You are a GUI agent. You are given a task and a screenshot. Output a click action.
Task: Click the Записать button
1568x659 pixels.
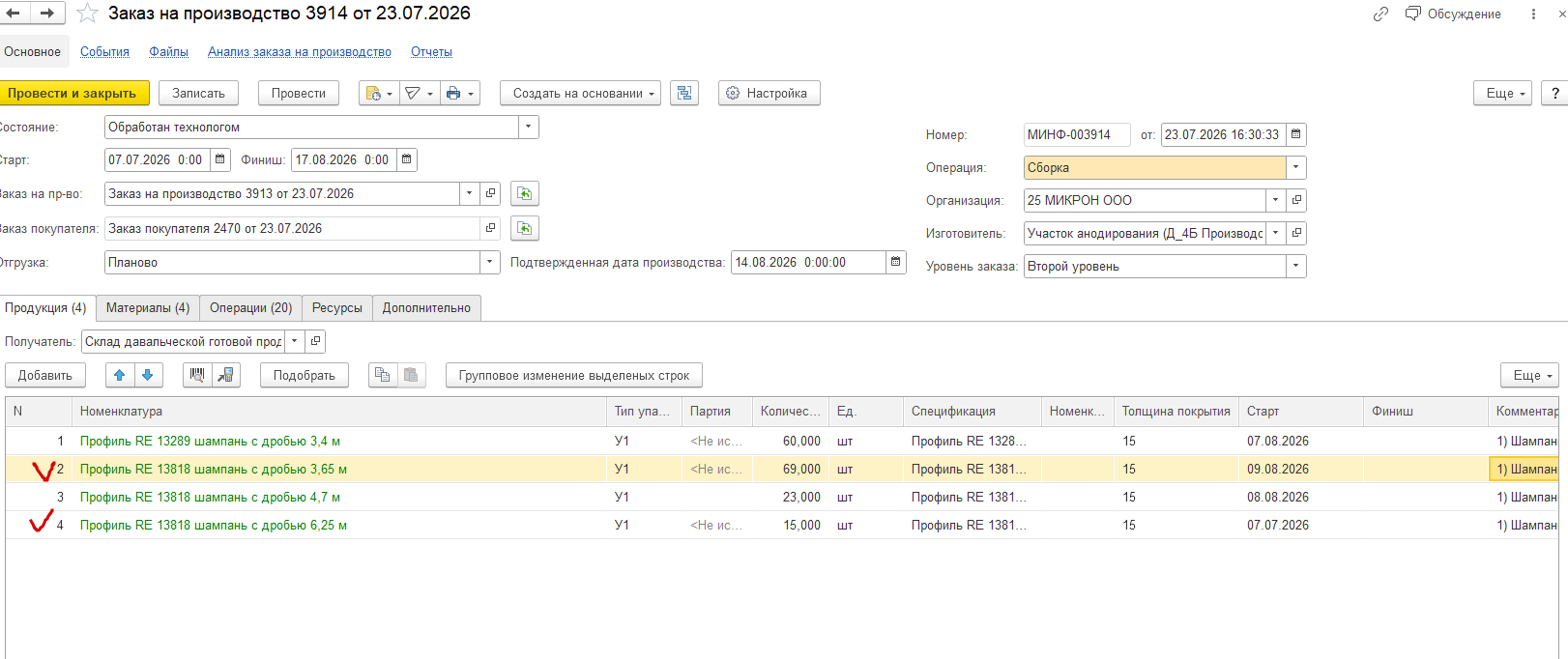[198, 93]
